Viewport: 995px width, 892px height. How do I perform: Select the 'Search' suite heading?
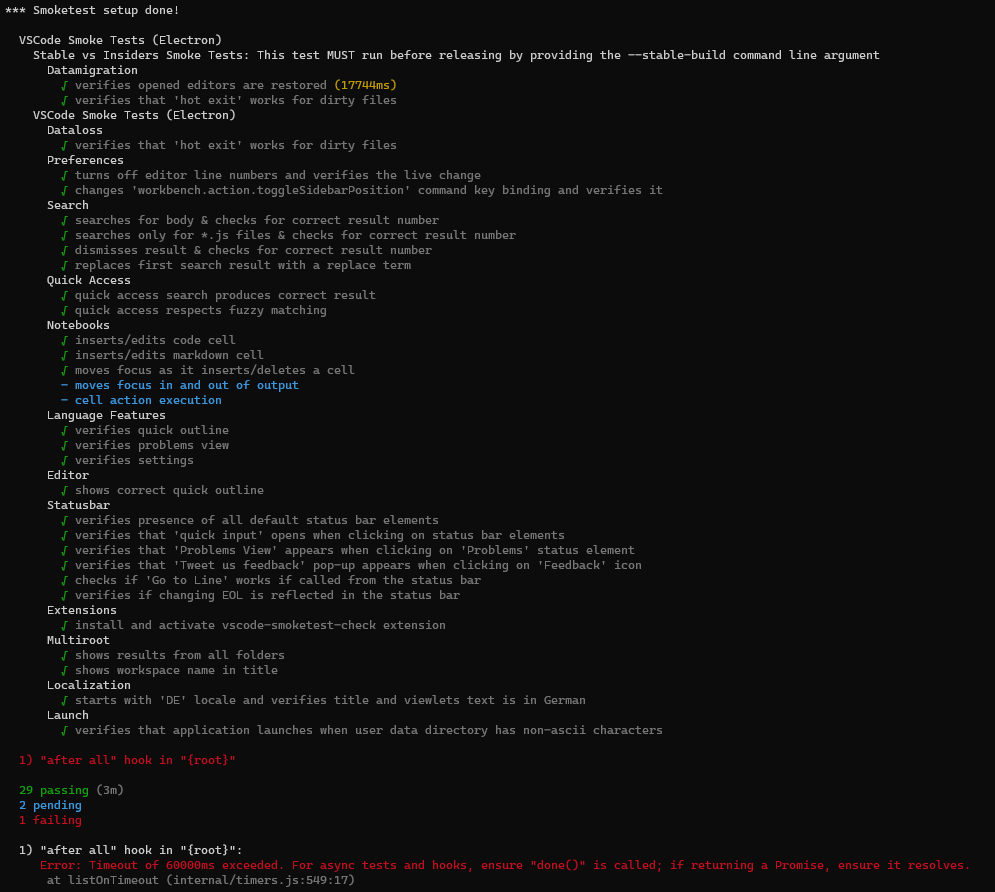(68, 206)
